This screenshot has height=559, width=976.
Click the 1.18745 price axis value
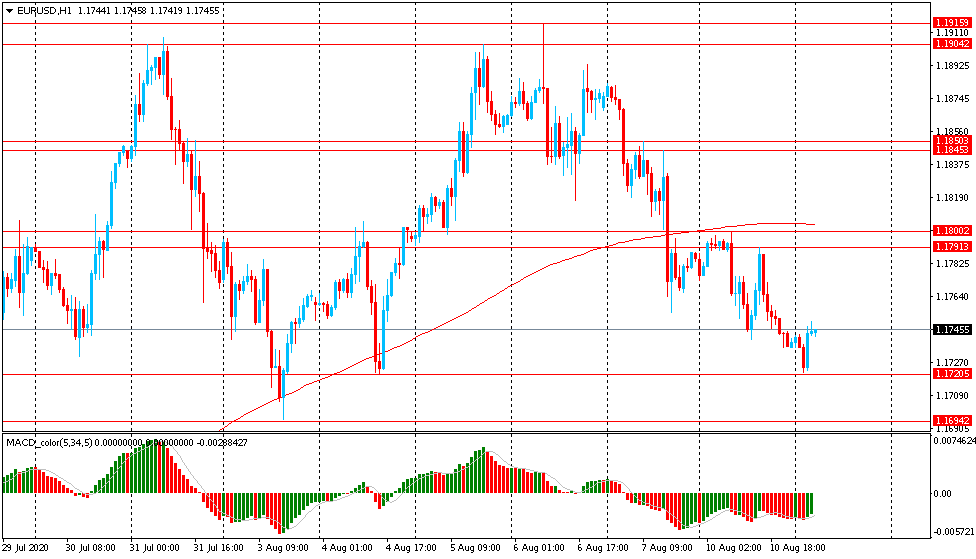(952, 99)
